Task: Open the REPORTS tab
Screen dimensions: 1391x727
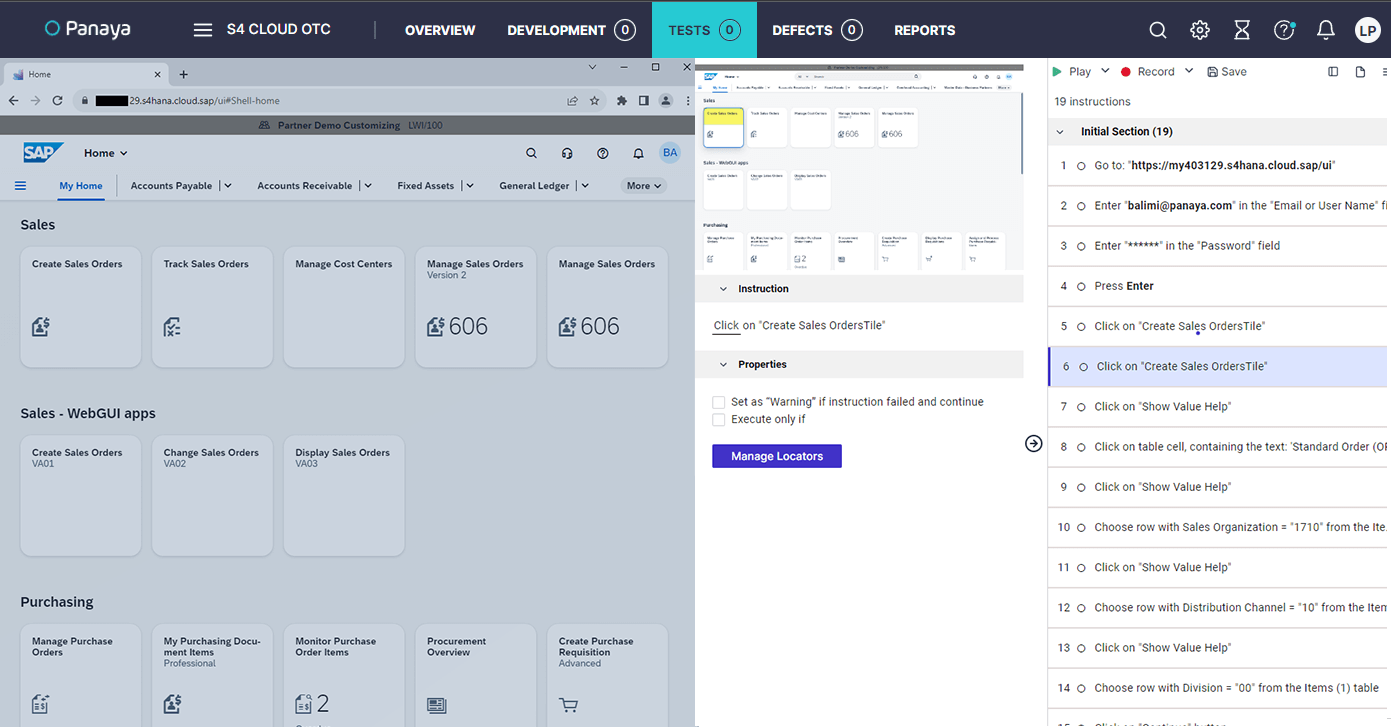Action: (925, 30)
